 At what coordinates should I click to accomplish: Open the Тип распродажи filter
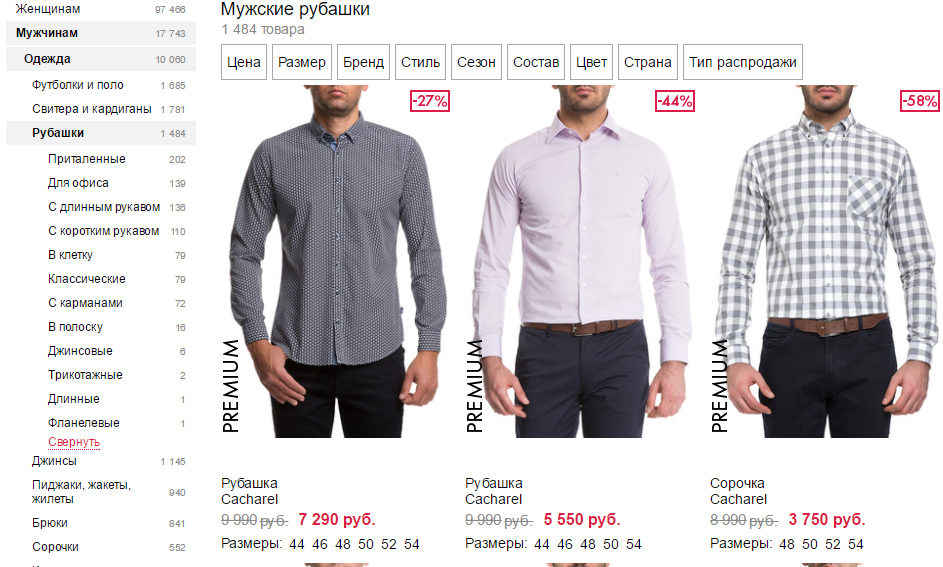743,62
